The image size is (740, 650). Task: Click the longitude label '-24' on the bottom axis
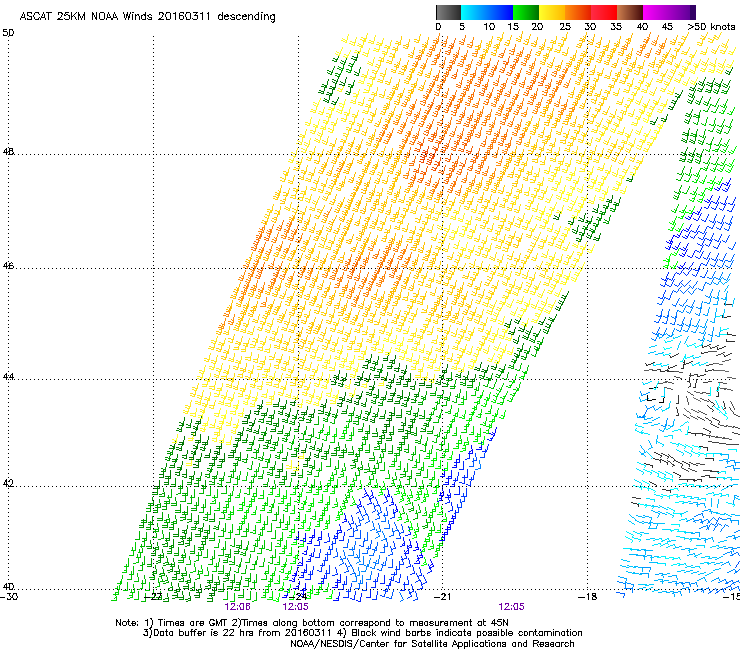pyautogui.click(x=298, y=597)
